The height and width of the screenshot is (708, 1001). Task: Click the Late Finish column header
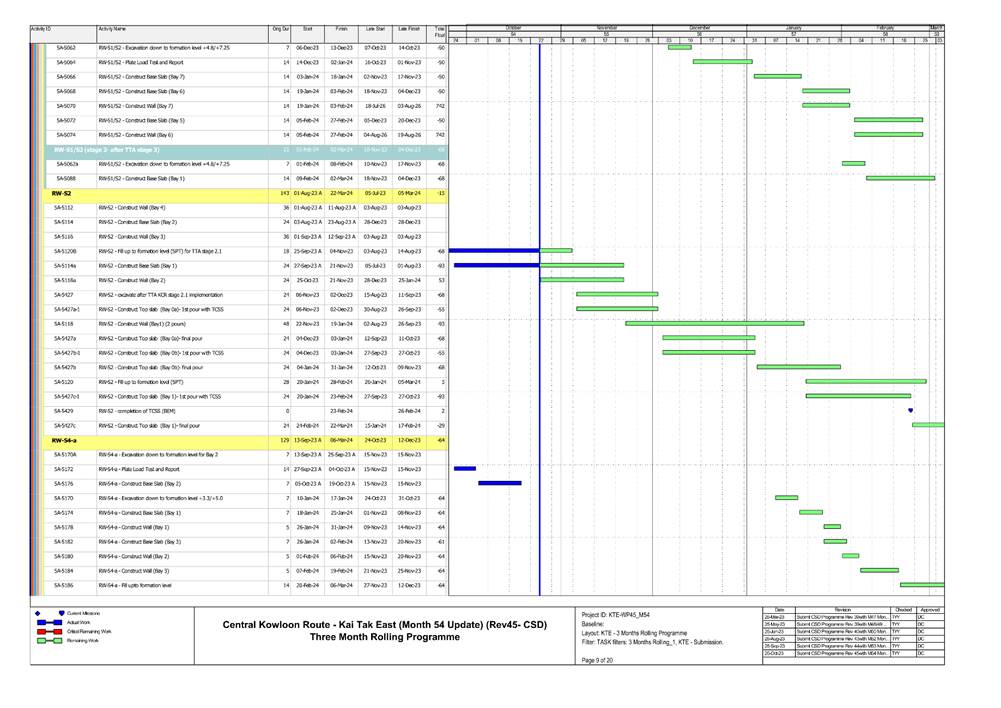point(409,30)
